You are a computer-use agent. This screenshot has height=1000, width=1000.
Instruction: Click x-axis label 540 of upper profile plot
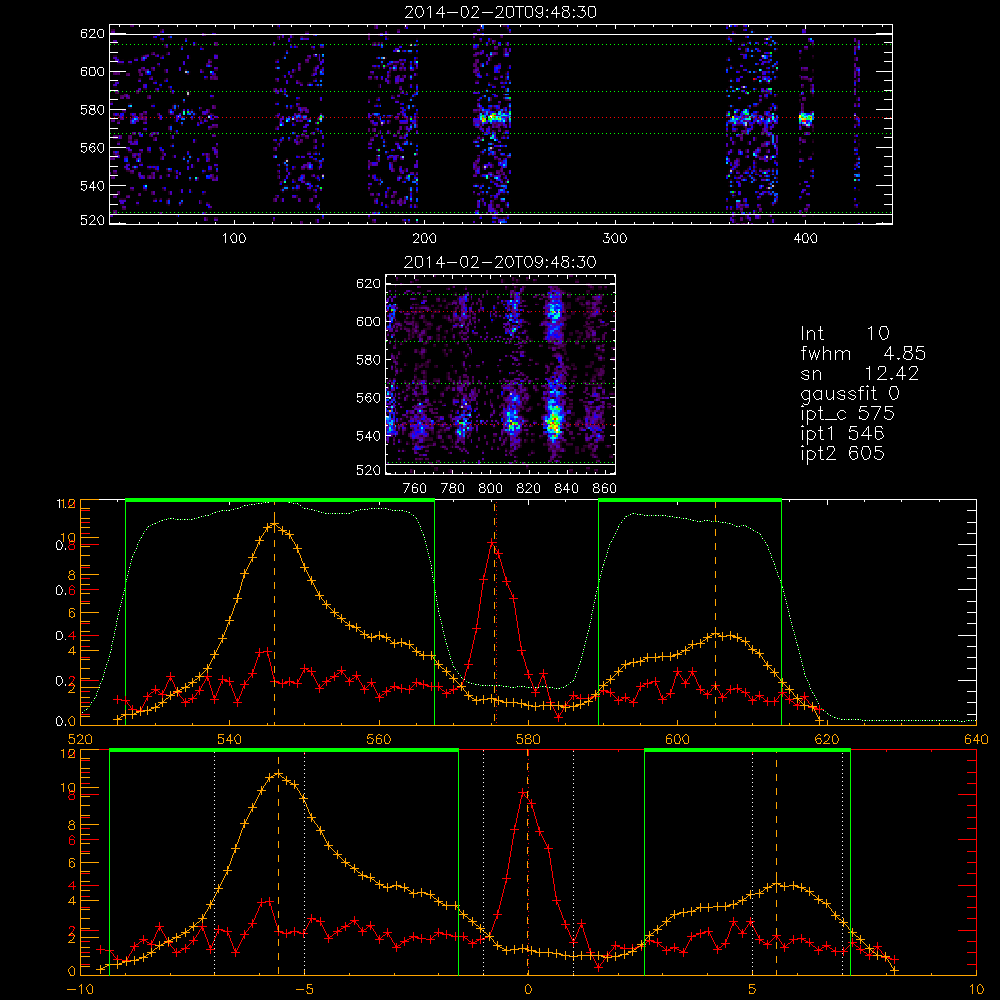(230, 739)
